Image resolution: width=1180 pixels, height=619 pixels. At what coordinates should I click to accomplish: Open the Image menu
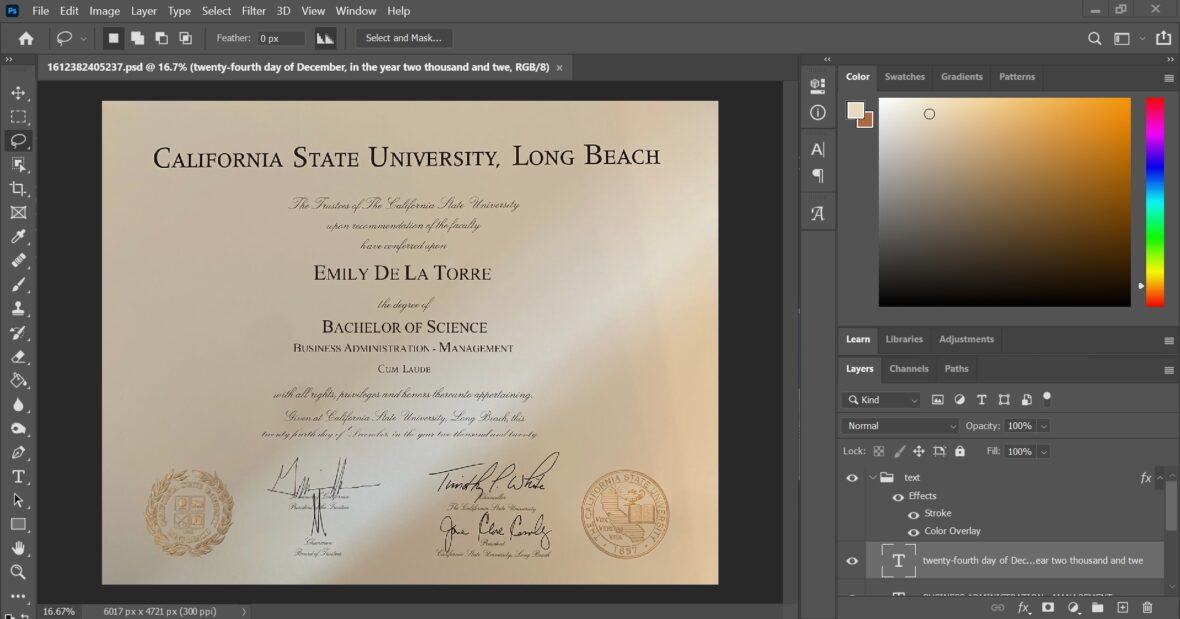tap(105, 11)
